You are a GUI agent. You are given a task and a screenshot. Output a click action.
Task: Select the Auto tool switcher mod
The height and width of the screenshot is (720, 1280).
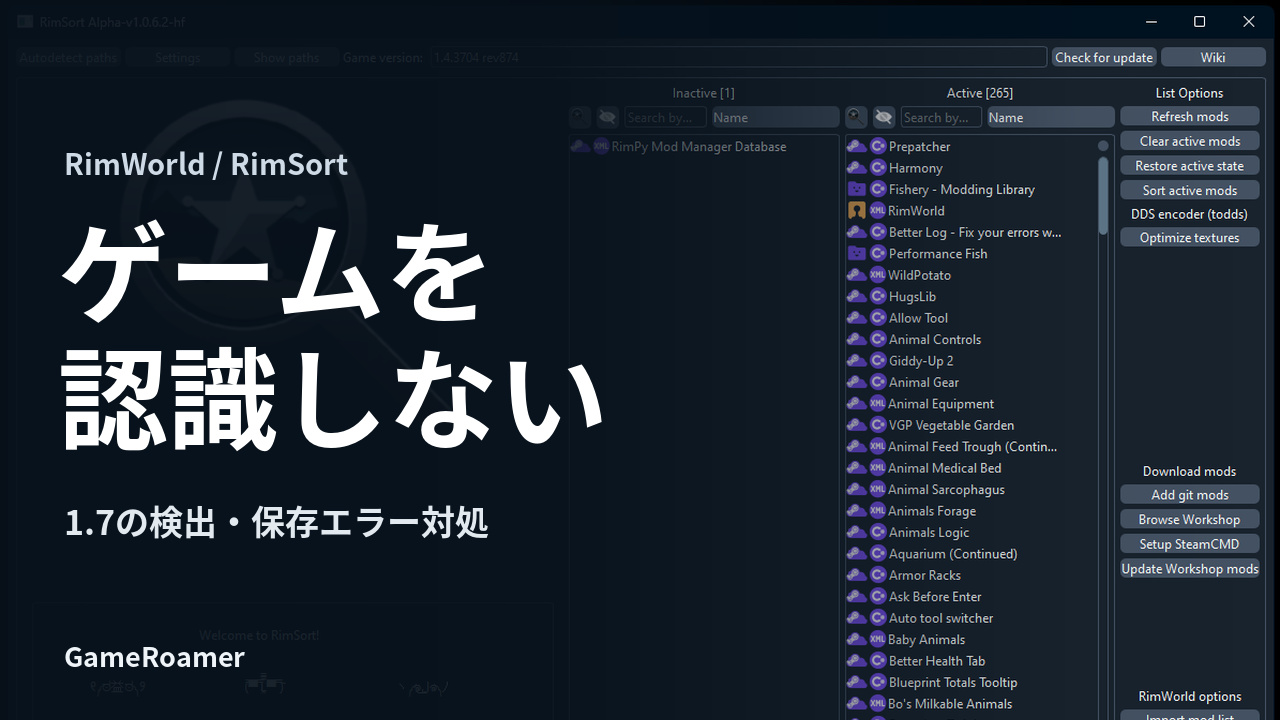click(x=971, y=618)
